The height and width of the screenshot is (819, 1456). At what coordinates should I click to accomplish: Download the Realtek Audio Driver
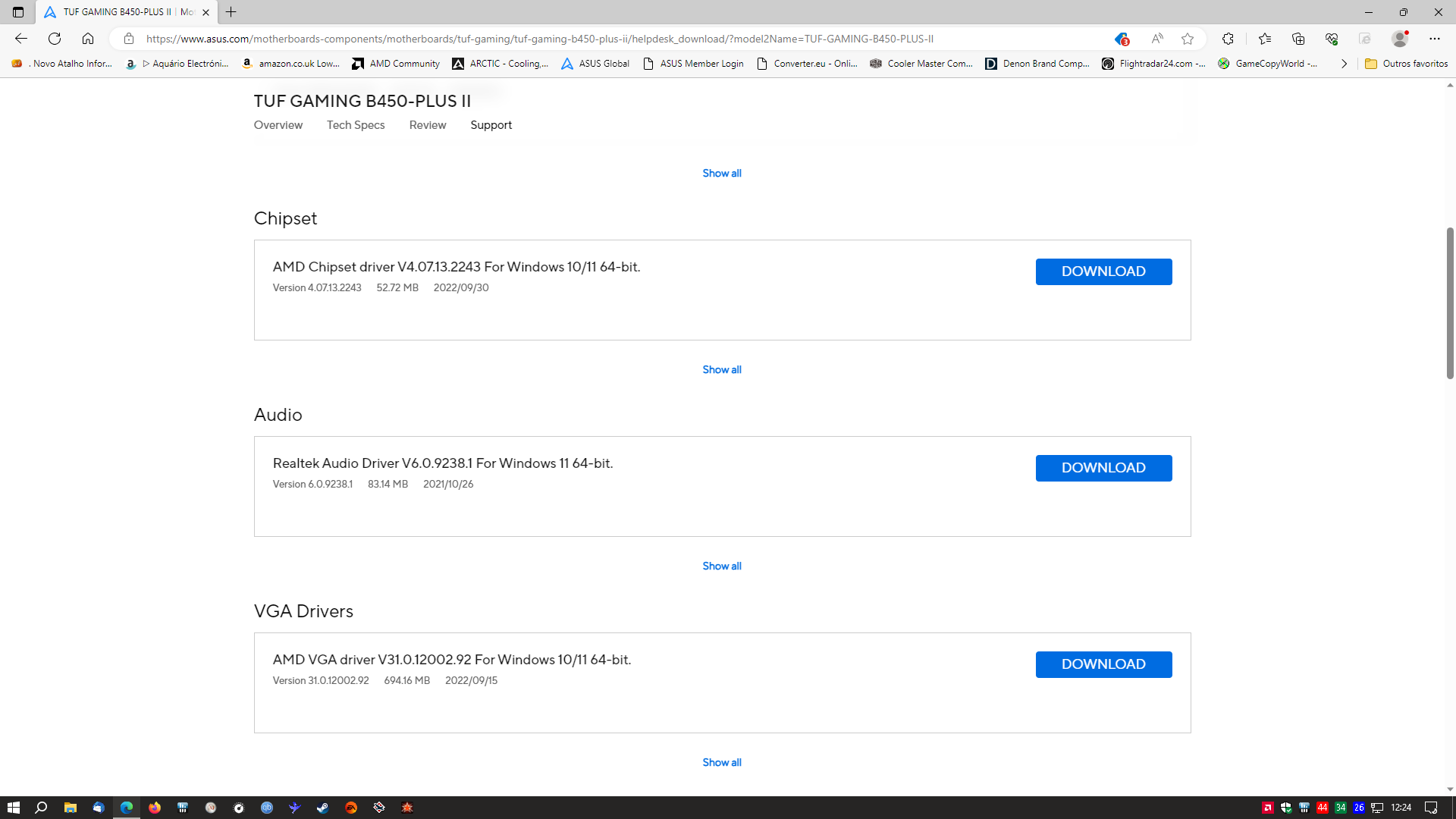pyautogui.click(x=1103, y=468)
